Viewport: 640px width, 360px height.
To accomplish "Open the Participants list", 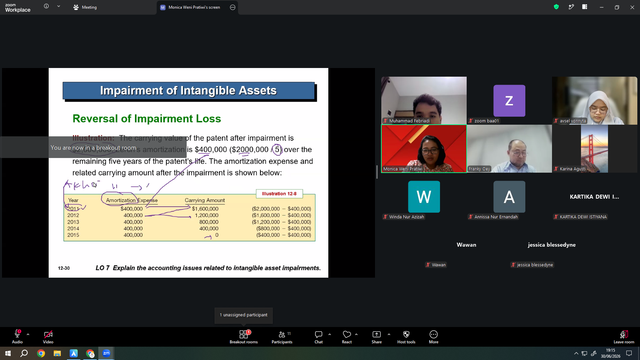I will (x=282, y=336).
